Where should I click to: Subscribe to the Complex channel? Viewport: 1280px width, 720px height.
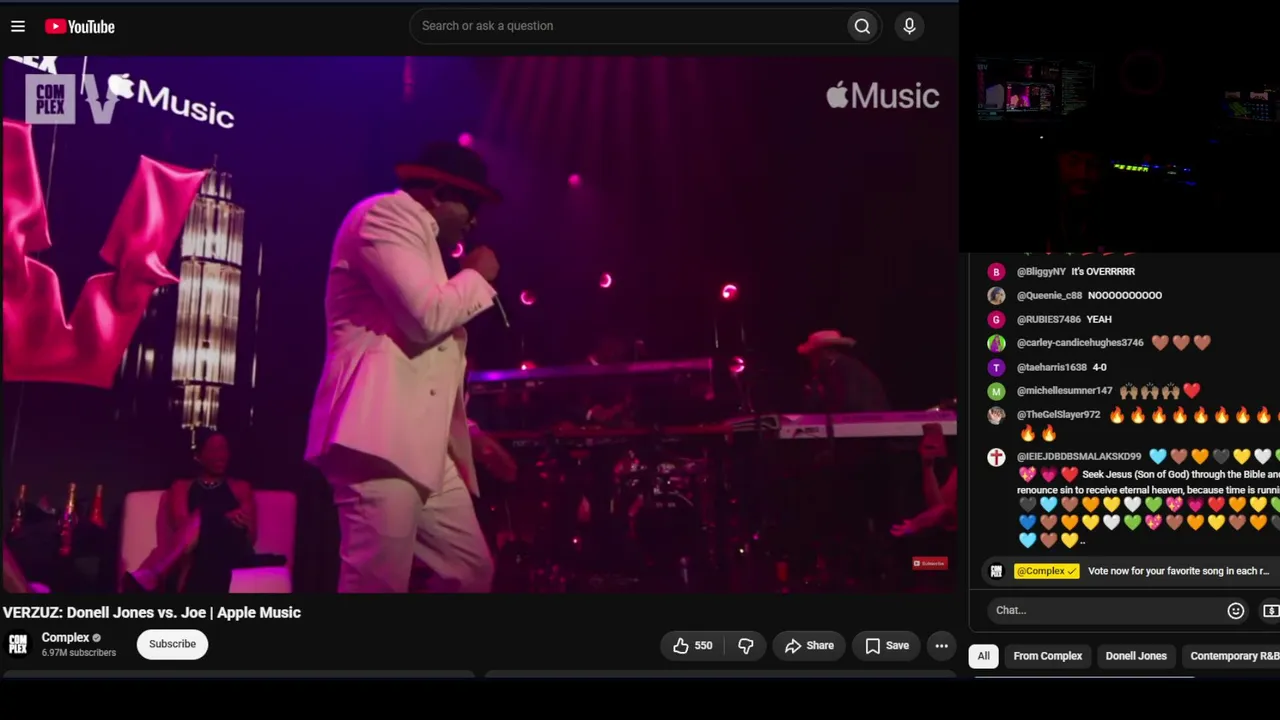pos(172,644)
